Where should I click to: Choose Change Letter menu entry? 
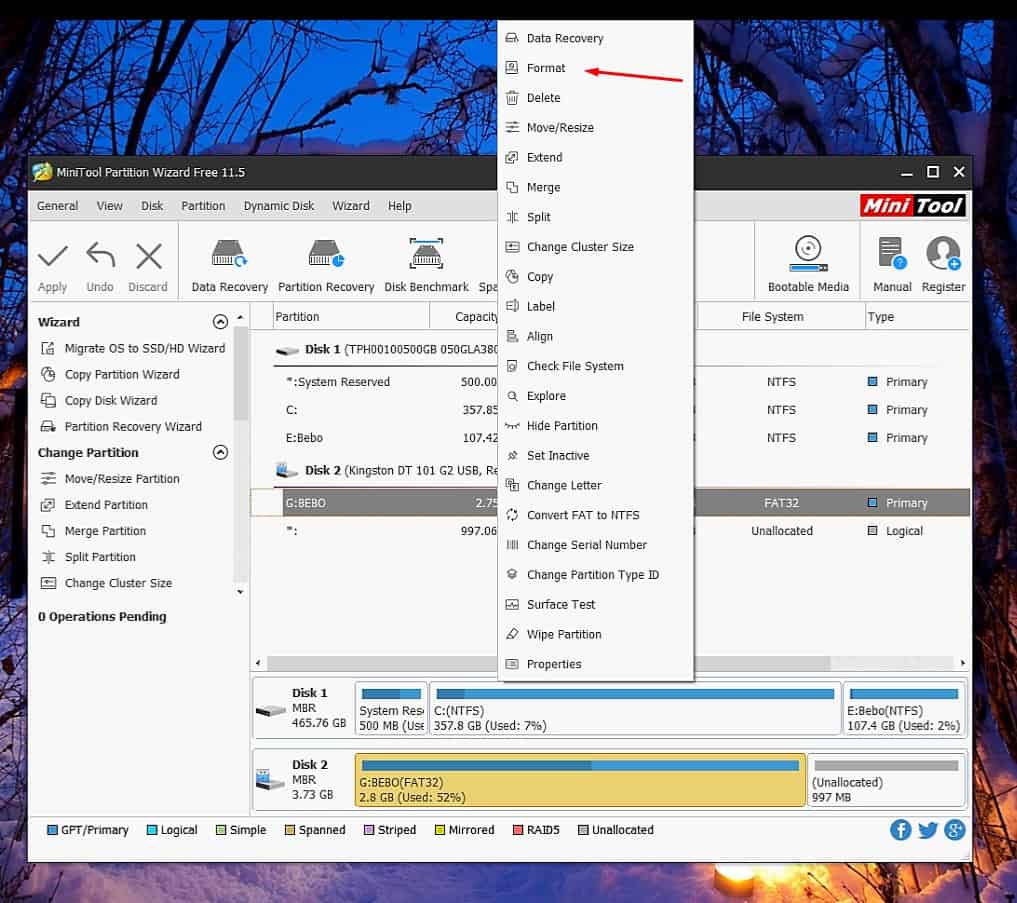coord(595,485)
